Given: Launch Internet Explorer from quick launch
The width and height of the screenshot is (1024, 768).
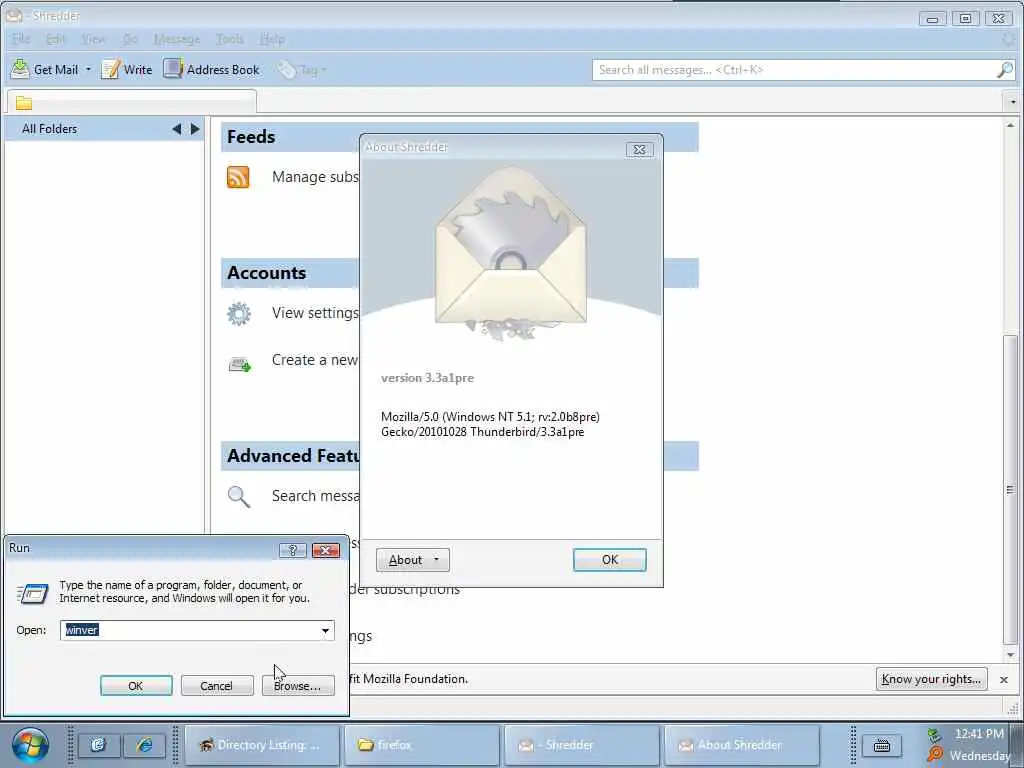Looking at the screenshot, I should click(x=144, y=745).
